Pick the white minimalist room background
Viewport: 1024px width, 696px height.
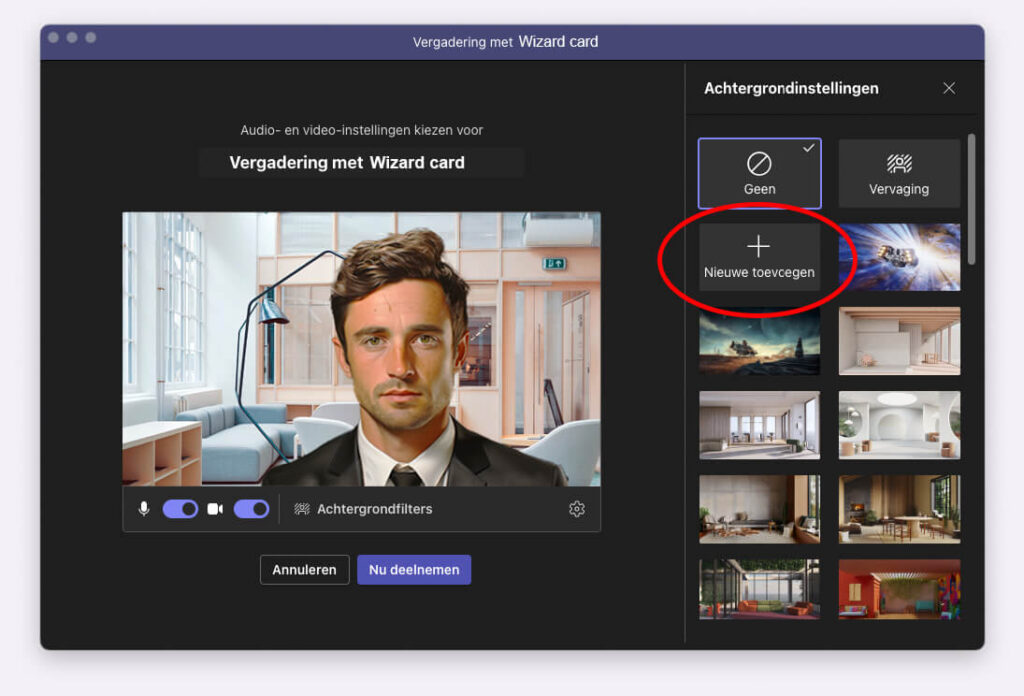[x=899, y=341]
